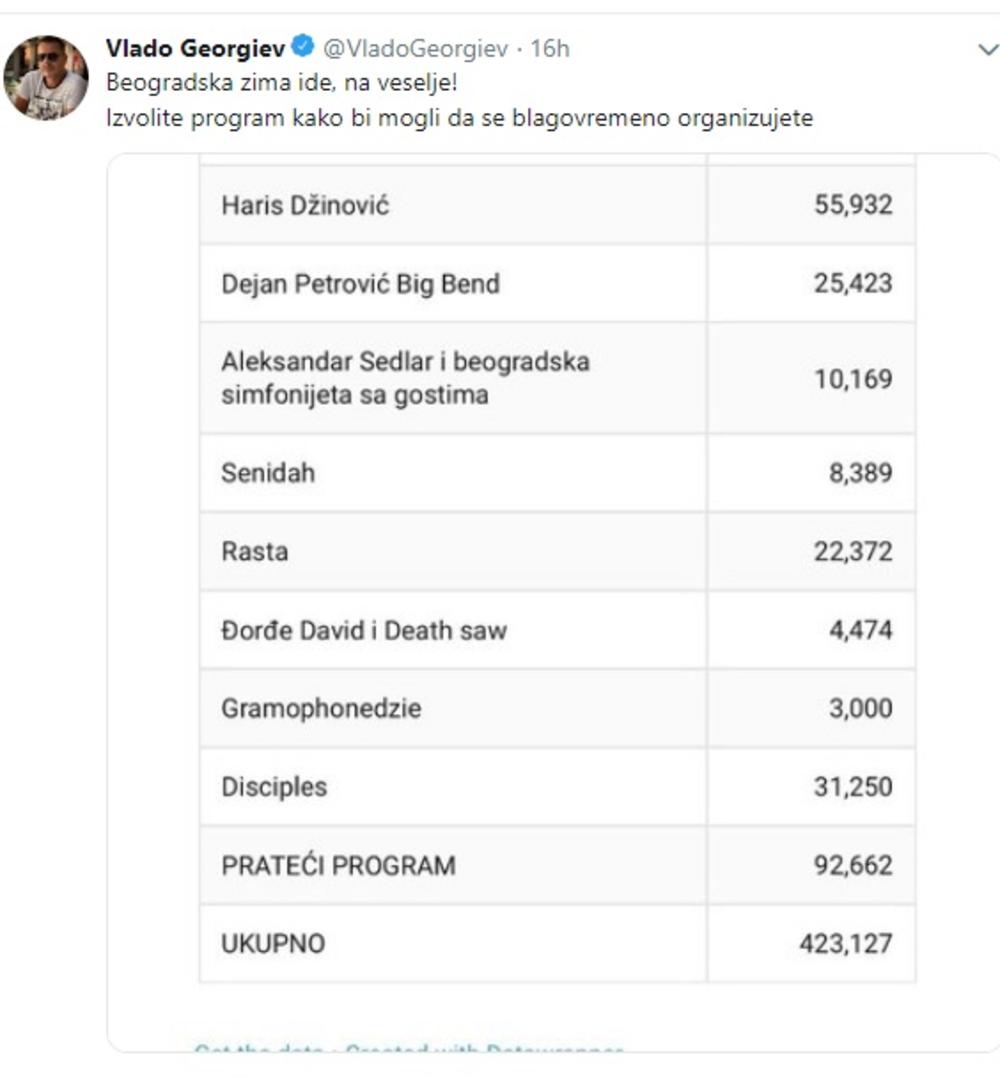
Task: Click the Senidah row in the table
Action: point(268,472)
